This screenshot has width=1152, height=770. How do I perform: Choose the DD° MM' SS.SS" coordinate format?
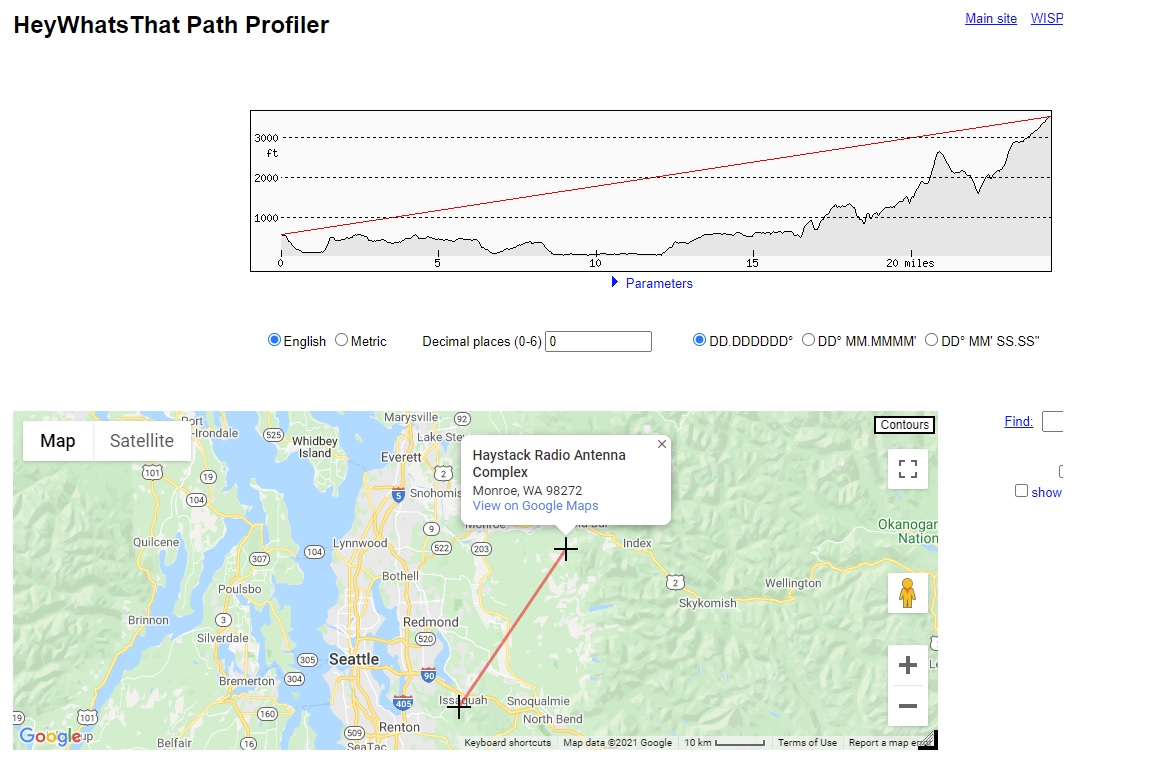click(932, 340)
